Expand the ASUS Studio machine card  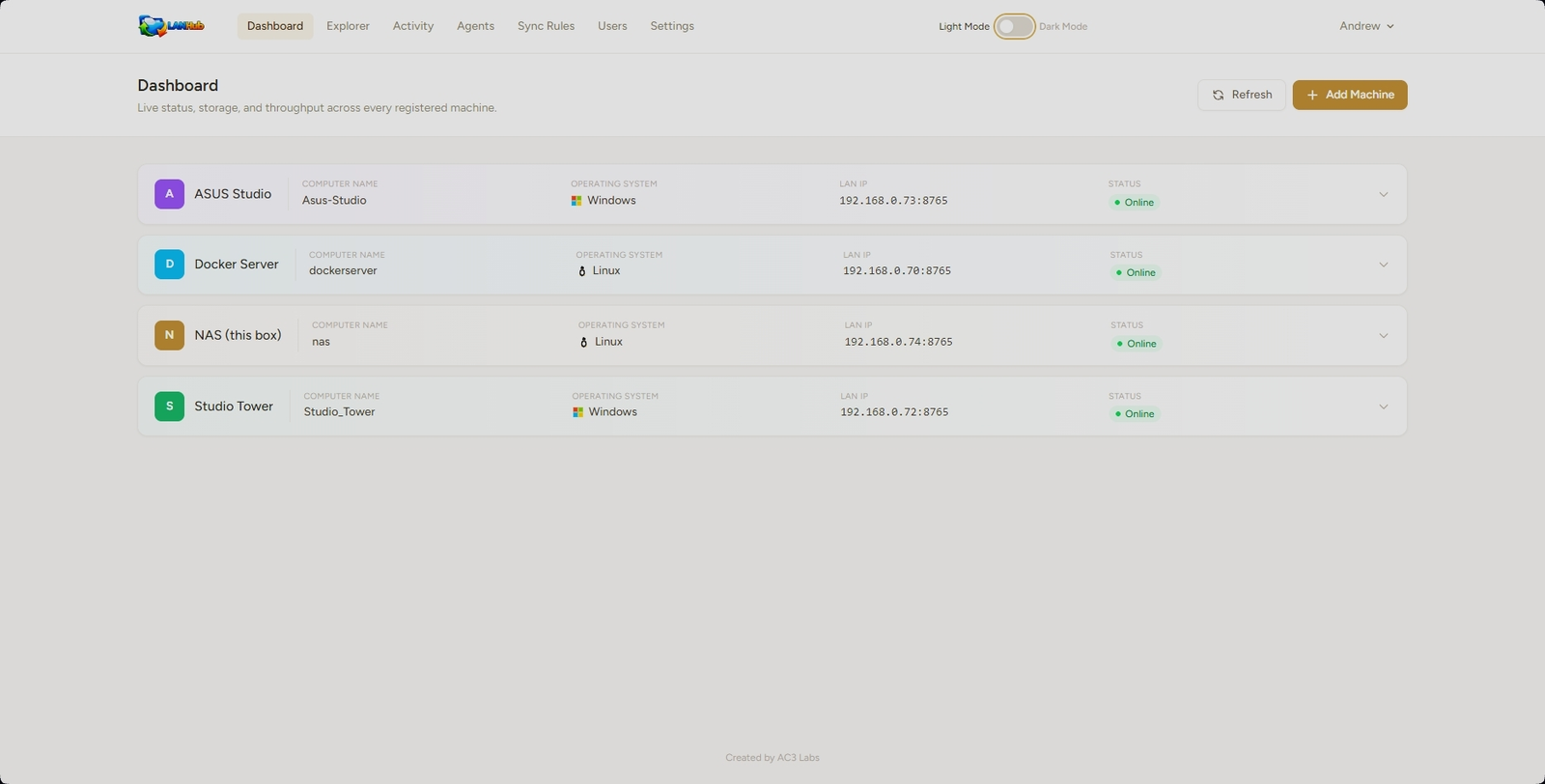point(1384,194)
